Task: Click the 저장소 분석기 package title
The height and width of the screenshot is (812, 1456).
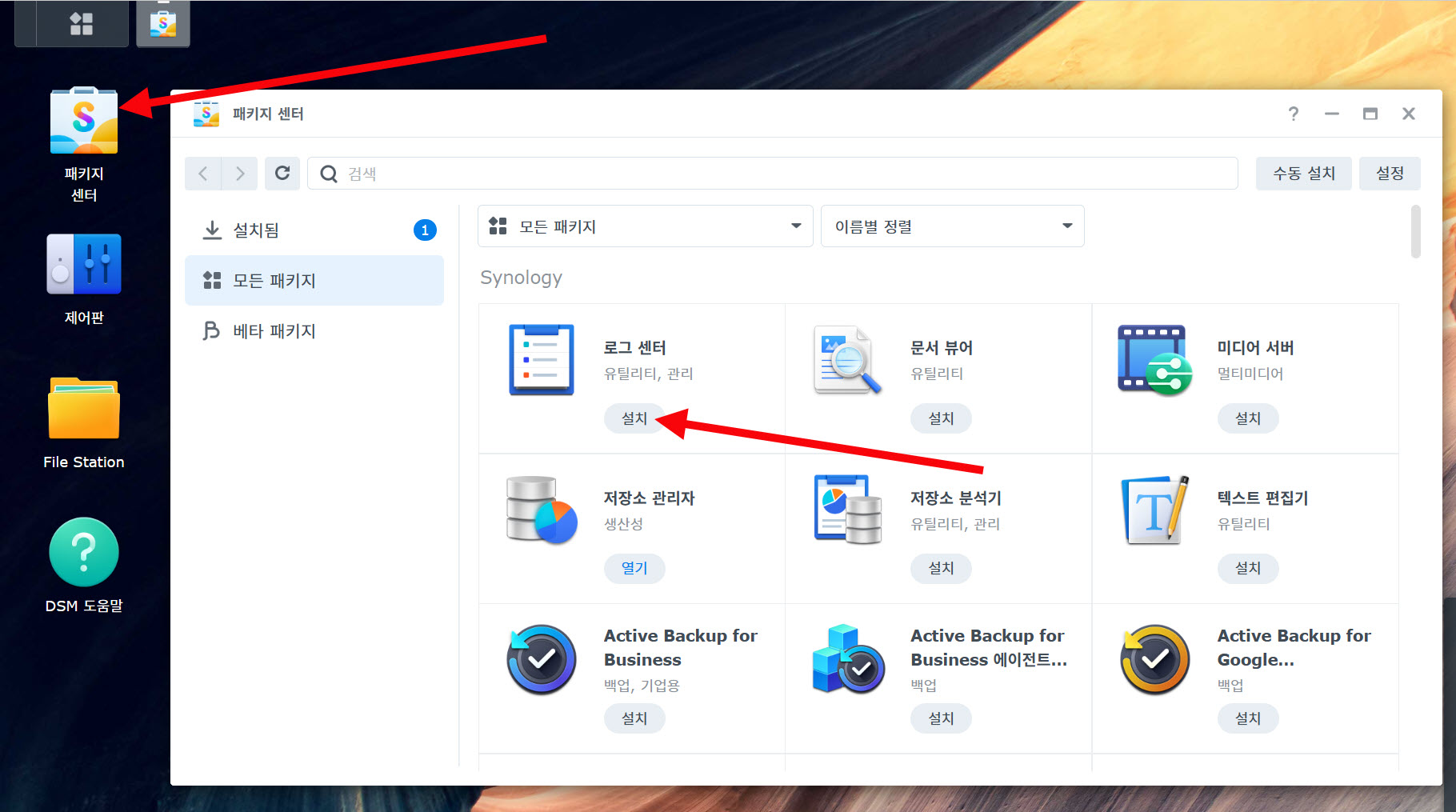Action: point(956,498)
